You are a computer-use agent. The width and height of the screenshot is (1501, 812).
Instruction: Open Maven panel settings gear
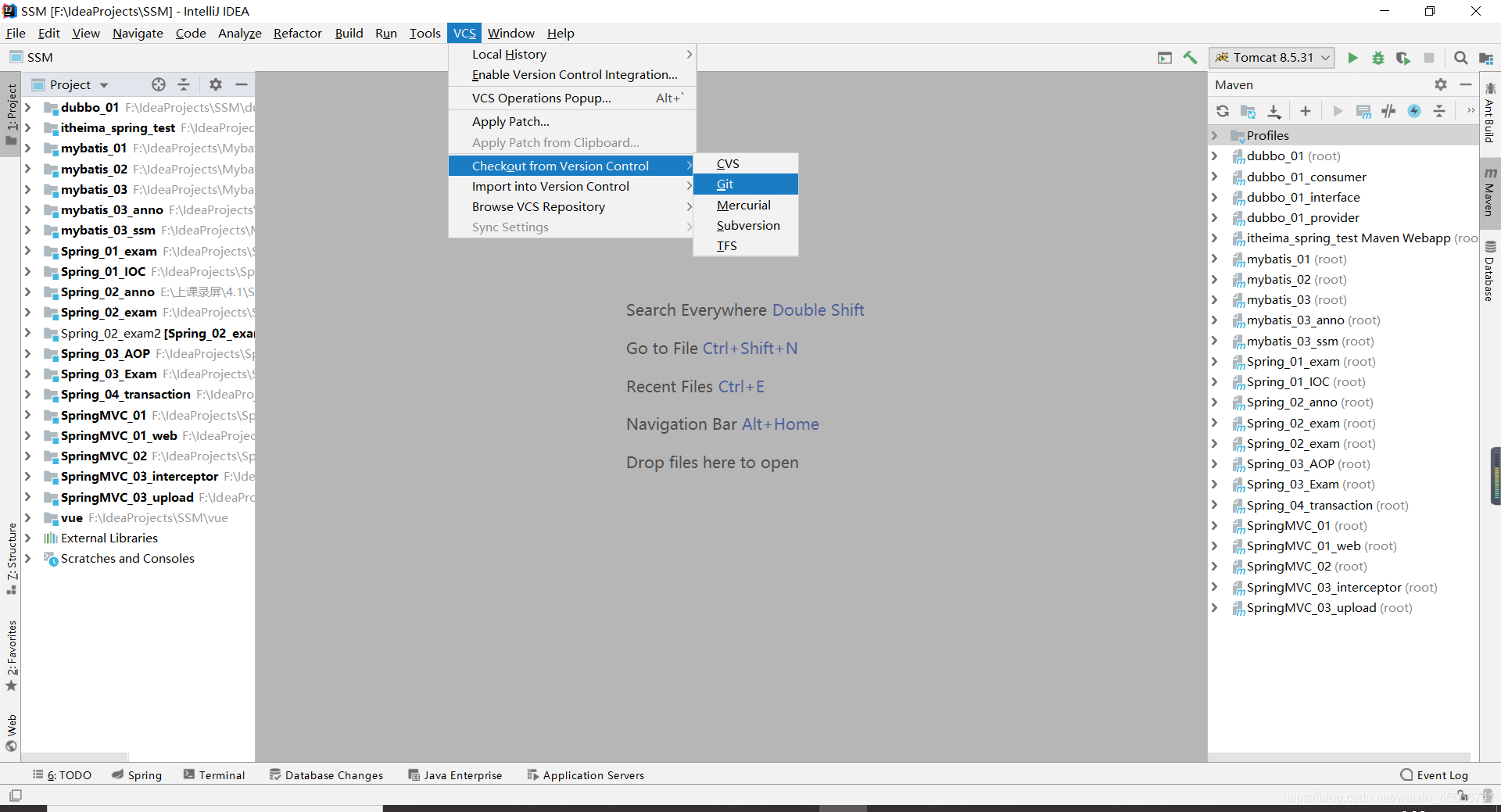click(1441, 84)
